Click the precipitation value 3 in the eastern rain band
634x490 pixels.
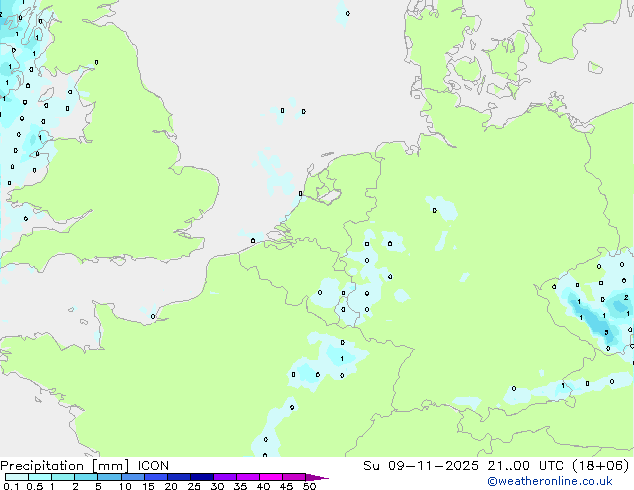[x=606, y=332]
